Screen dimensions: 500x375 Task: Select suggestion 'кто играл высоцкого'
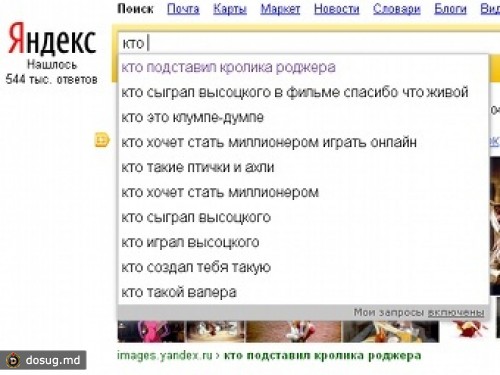pos(303,242)
